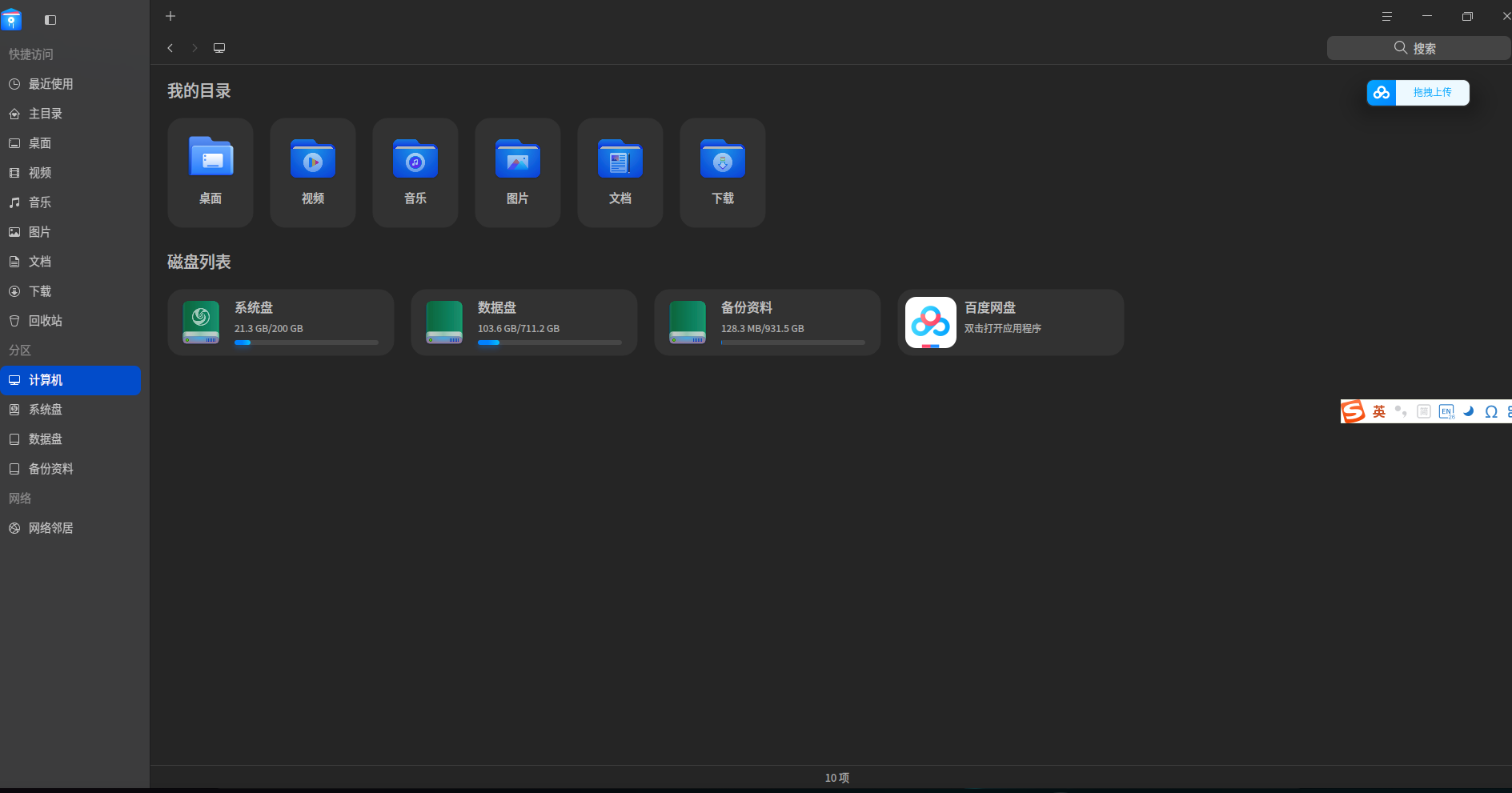The width and height of the screenshot is (1512, 793).
Task: Go forward with the right arrow
Action: (195, 48)
